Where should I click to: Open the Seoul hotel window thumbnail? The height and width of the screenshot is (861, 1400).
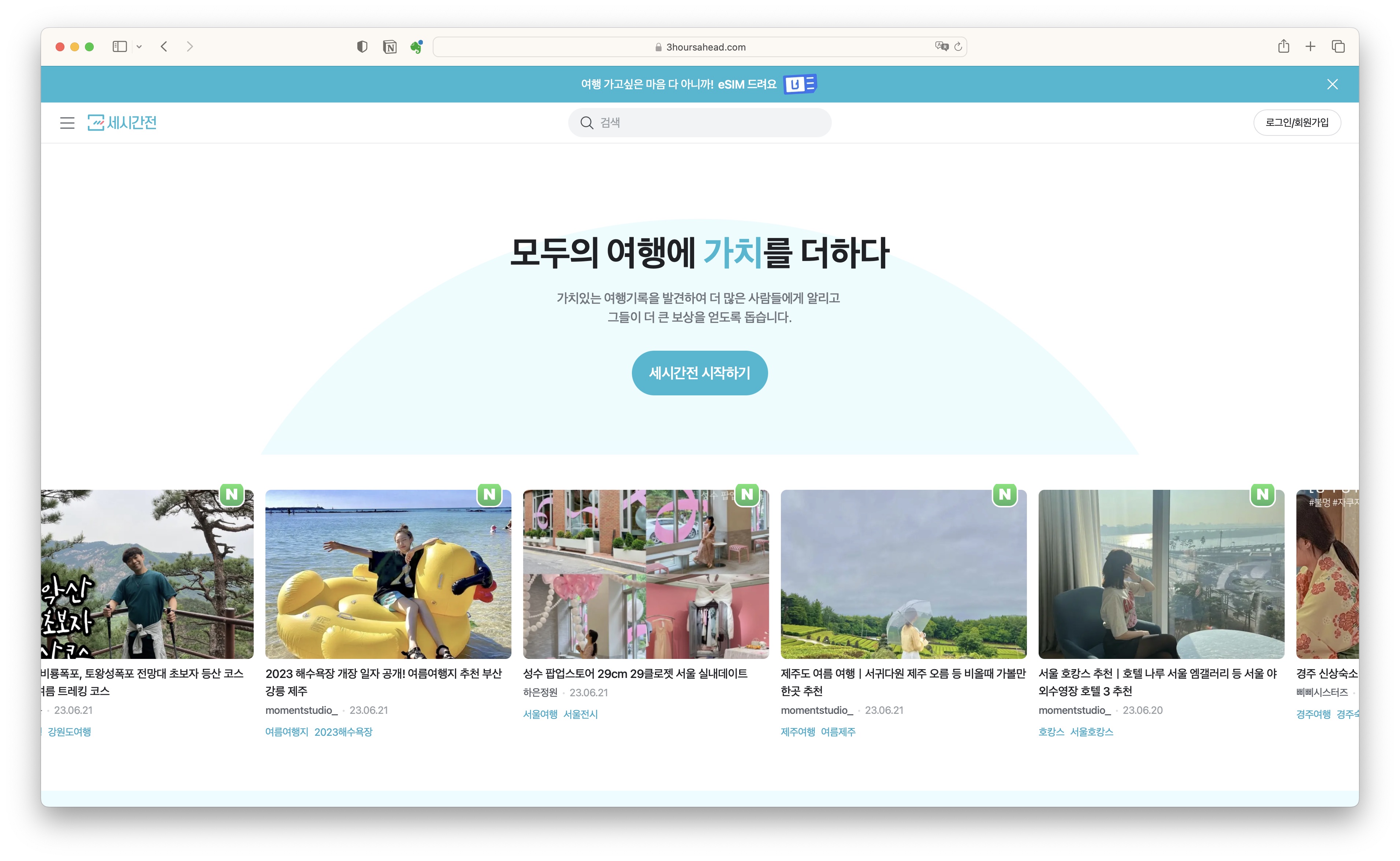[1161, 574]
